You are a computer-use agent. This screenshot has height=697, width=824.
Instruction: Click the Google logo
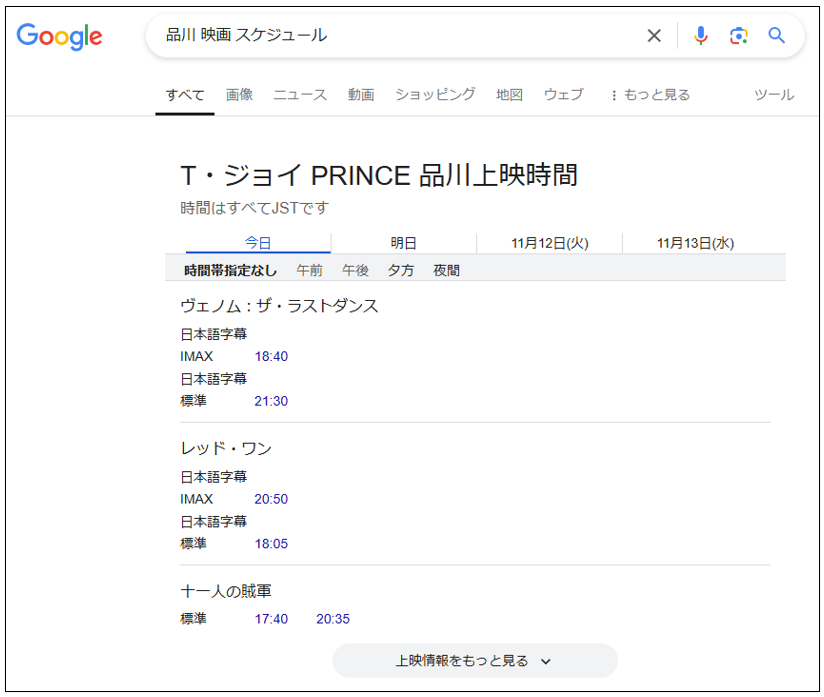click(x=59, y=36)
